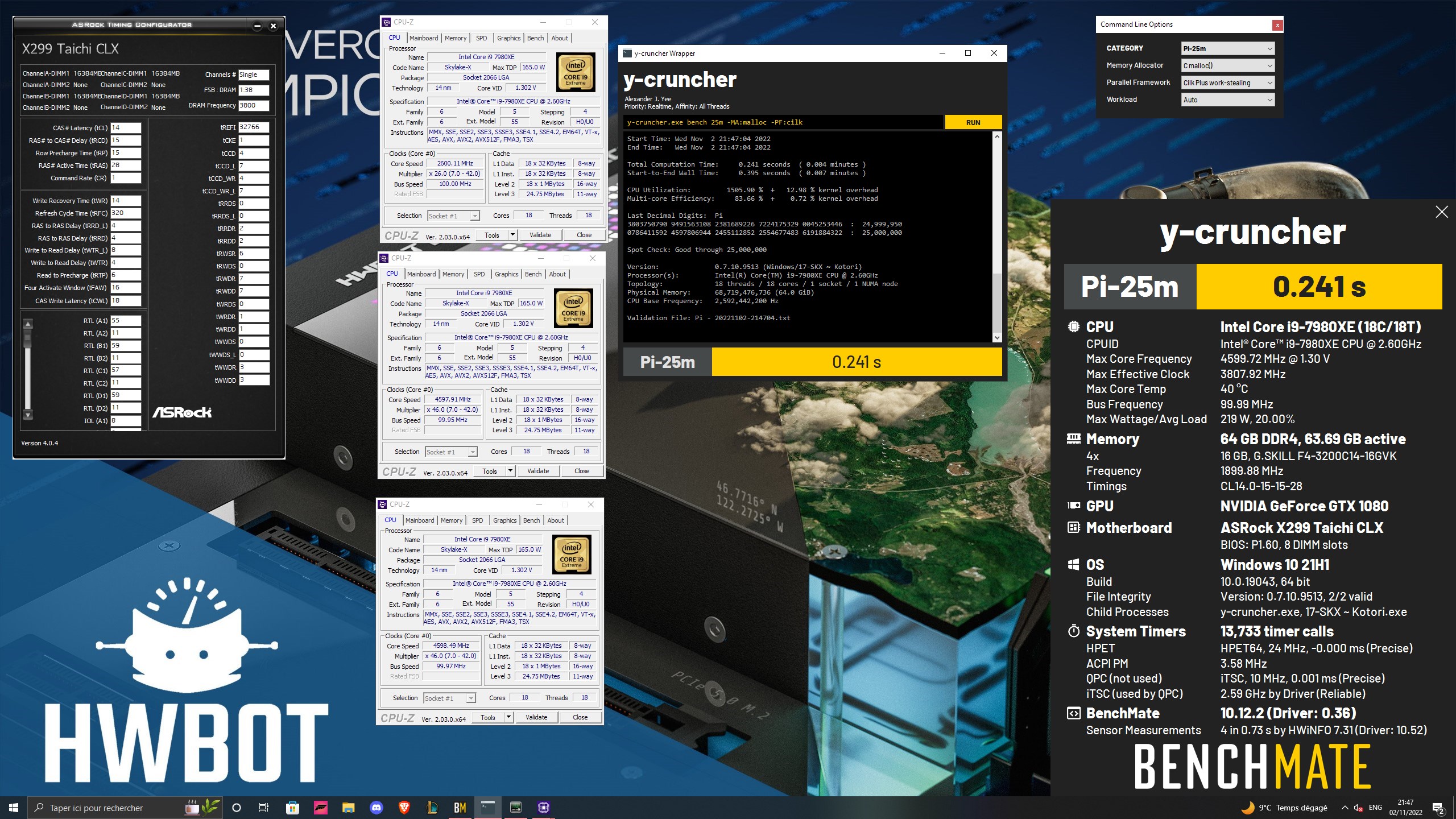Click the ASRock RTL list vertical slider
Image resolution: width=1456 pixels, height=819 pixels.
pyautogui.click(x=27, y=369)
